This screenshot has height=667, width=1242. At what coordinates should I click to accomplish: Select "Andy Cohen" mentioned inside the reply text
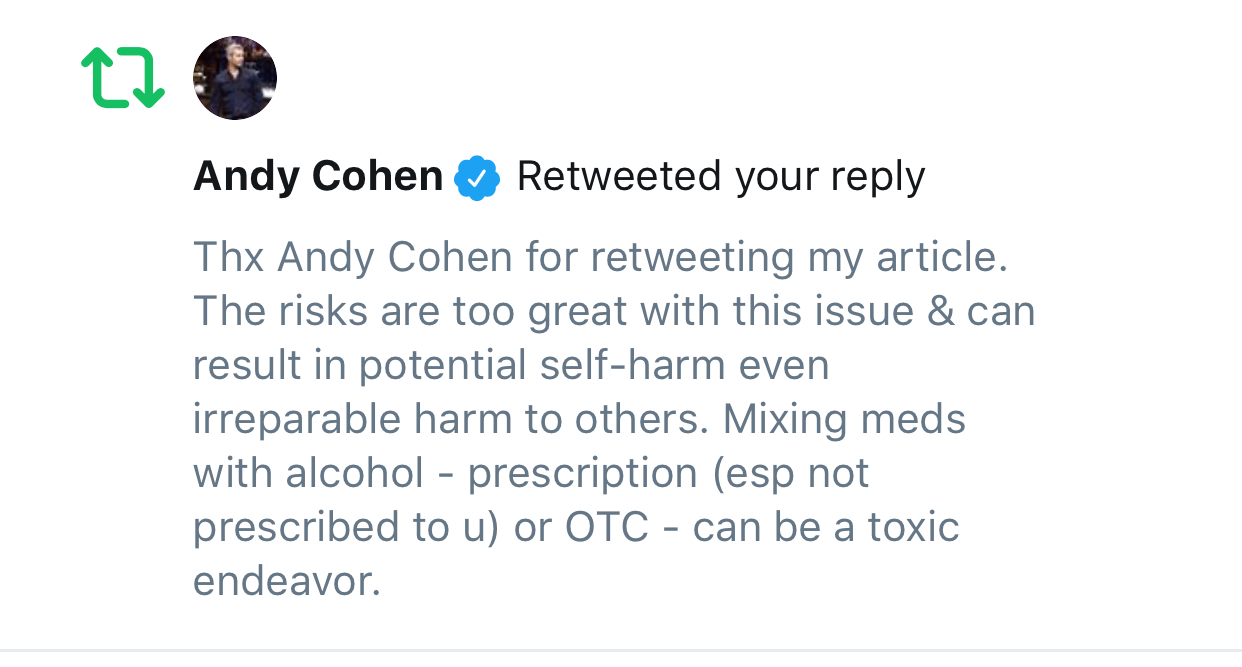[x=395, y=258]
